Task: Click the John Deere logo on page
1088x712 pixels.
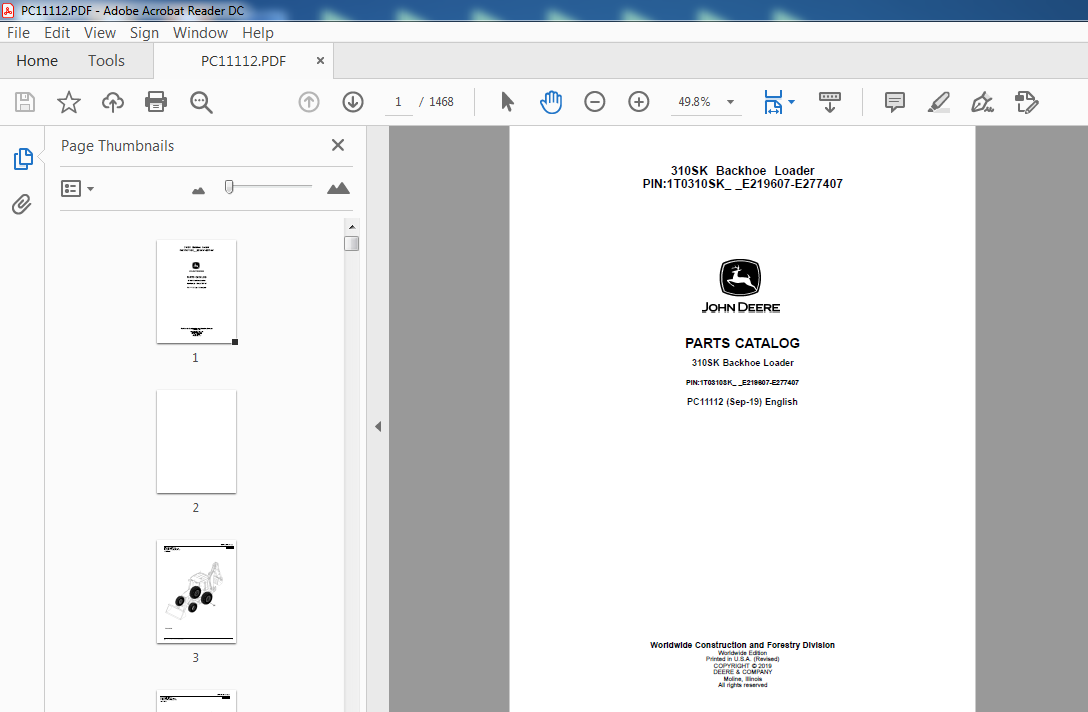Action: pyautogui.click(x=740, y=286)
